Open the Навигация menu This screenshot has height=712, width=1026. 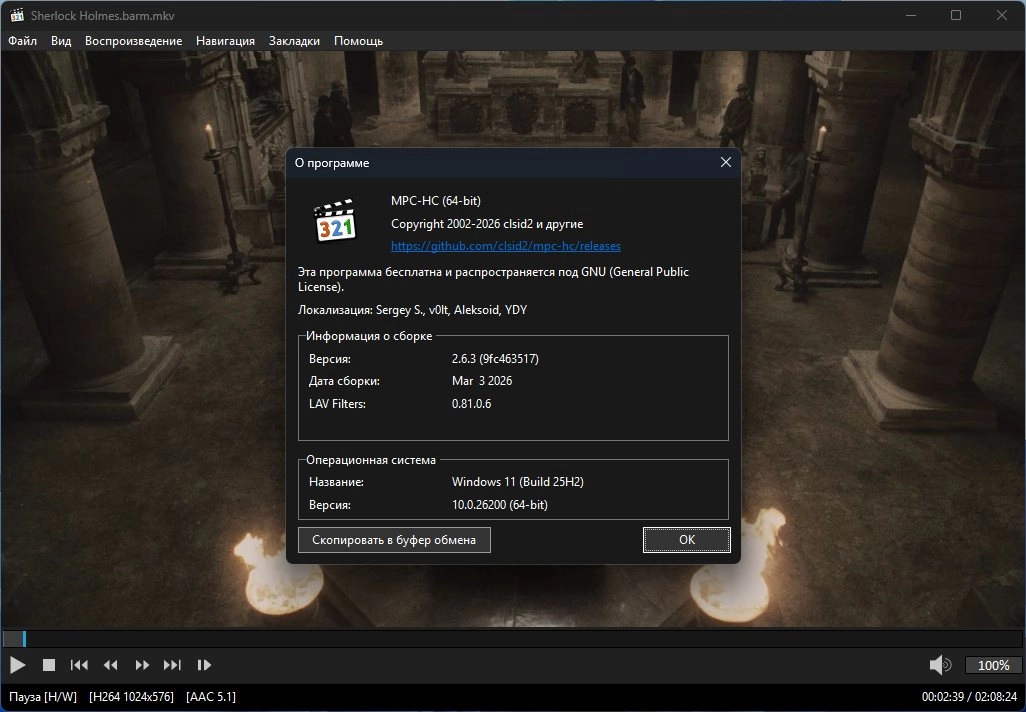click(x=225, y=41)
